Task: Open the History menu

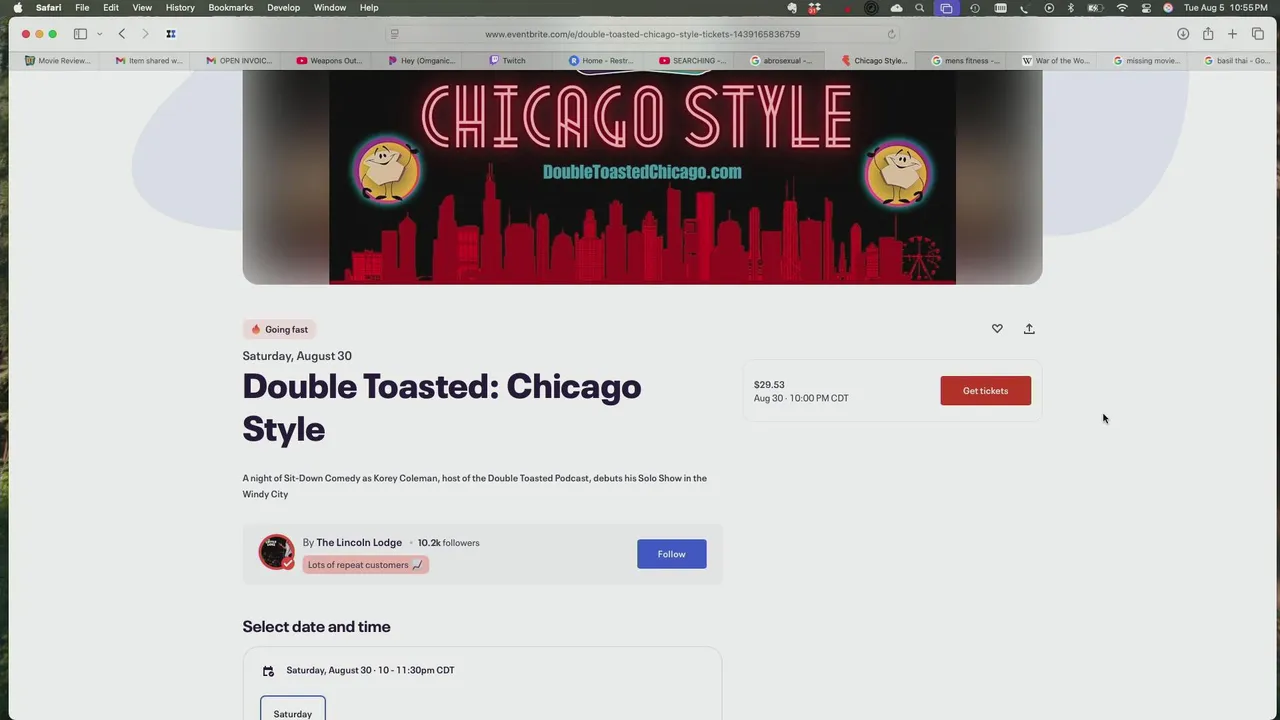Action: [x=180, y=8]
